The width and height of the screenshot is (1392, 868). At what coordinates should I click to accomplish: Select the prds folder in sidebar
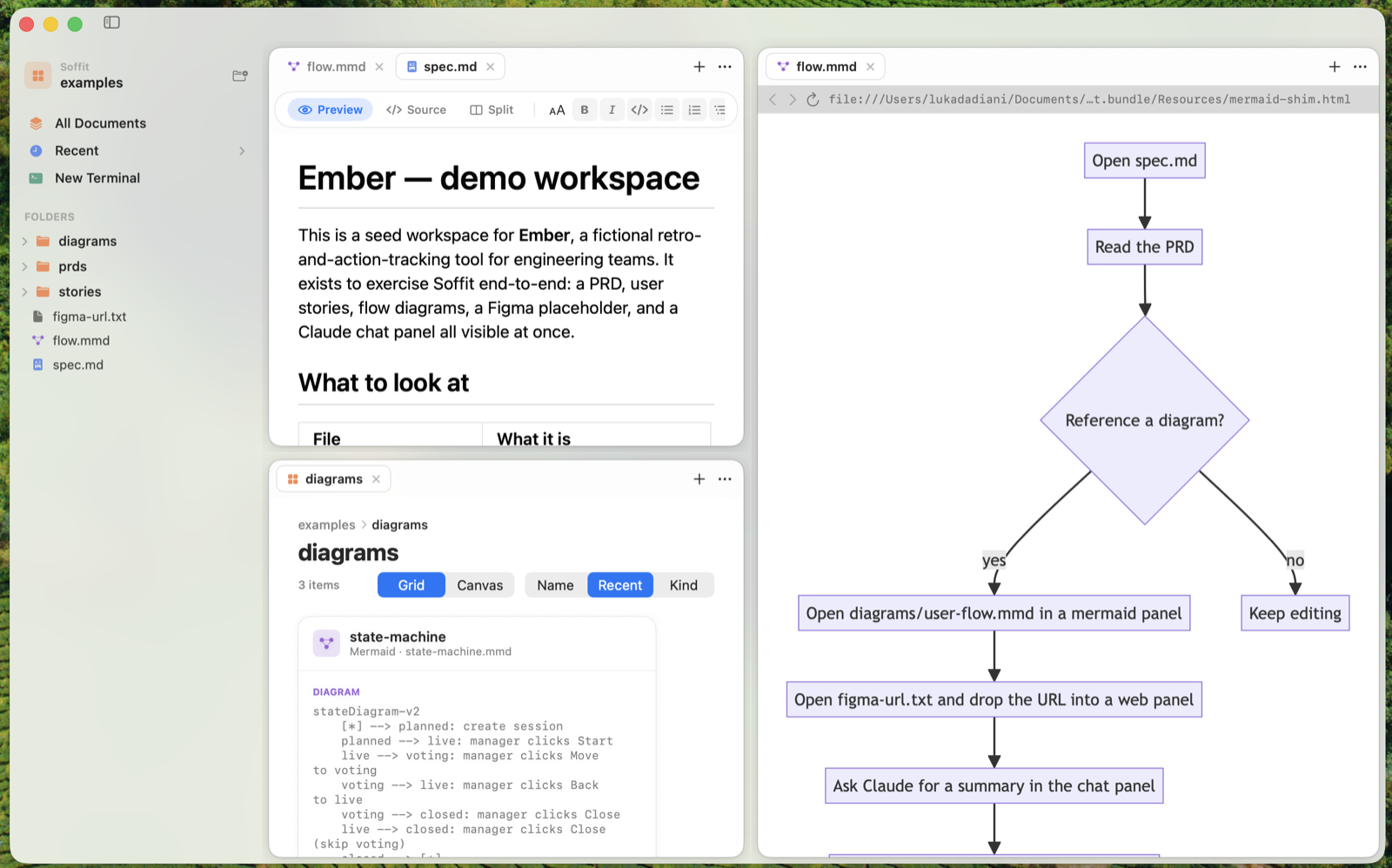click(72, 266)
